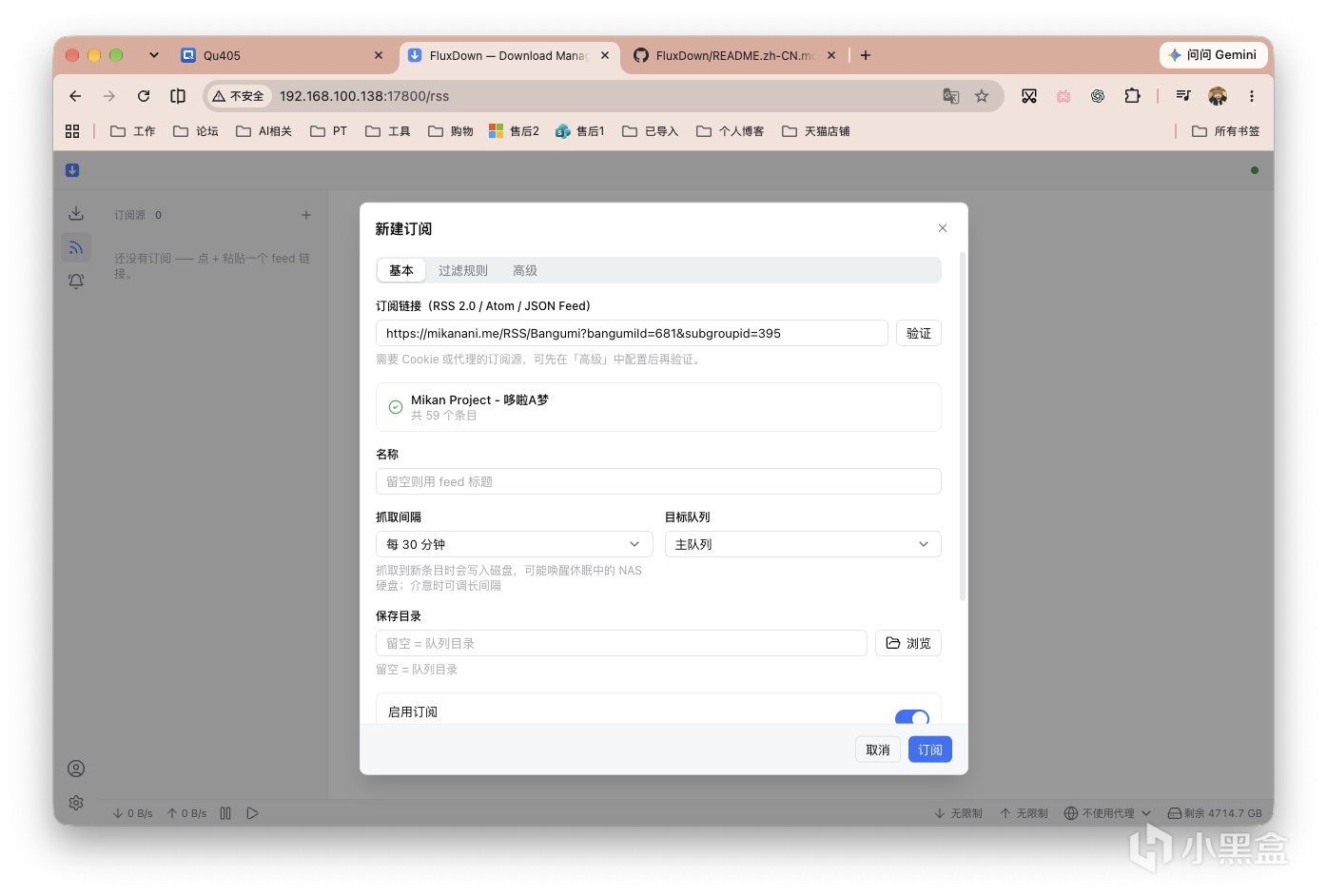Bookmark this page with the star icon
The image size is (1327, 896).
tap(982, 96)
